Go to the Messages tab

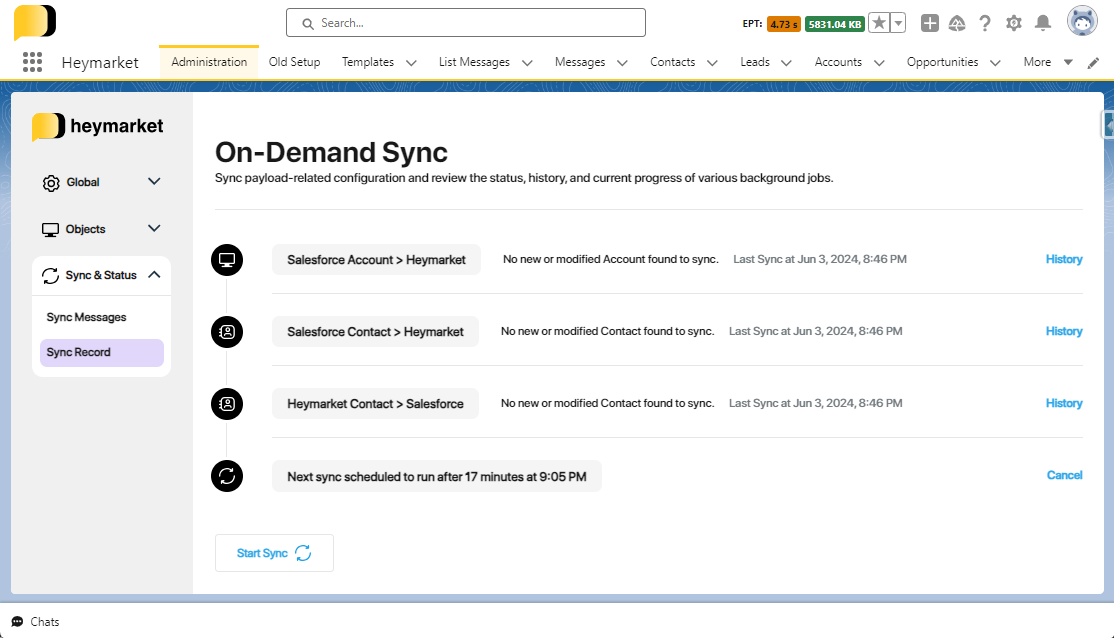pos(580,62)
